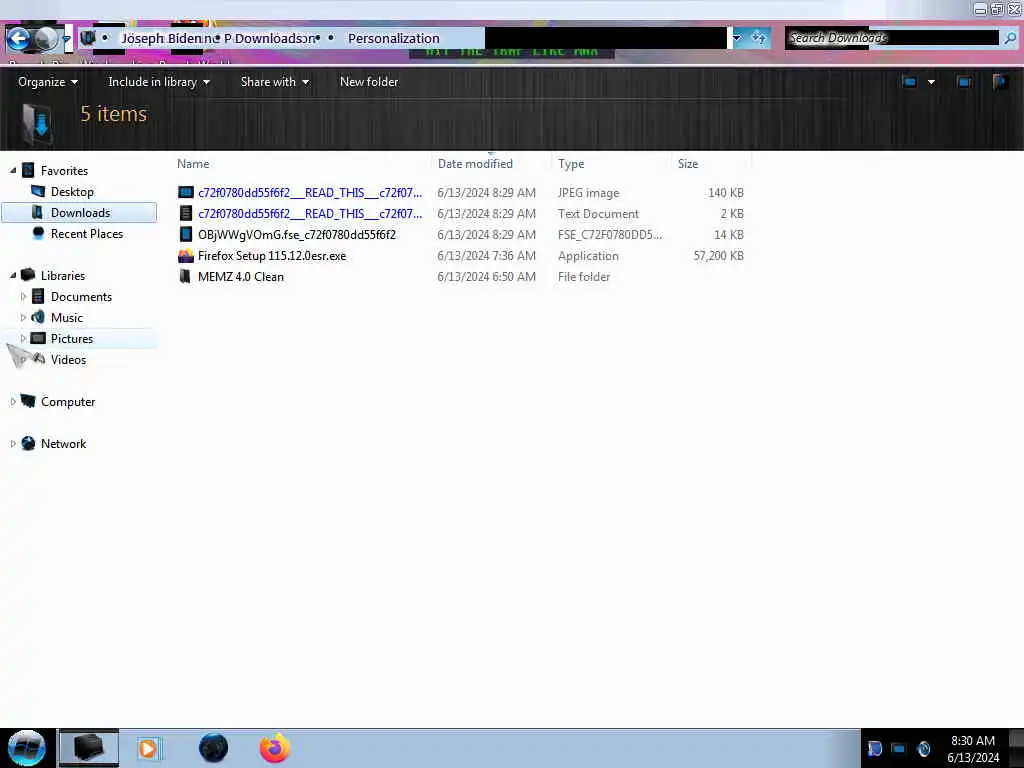
Task: Click the taskbar clock showing 8:30 AM
Action: coord(972,749)
